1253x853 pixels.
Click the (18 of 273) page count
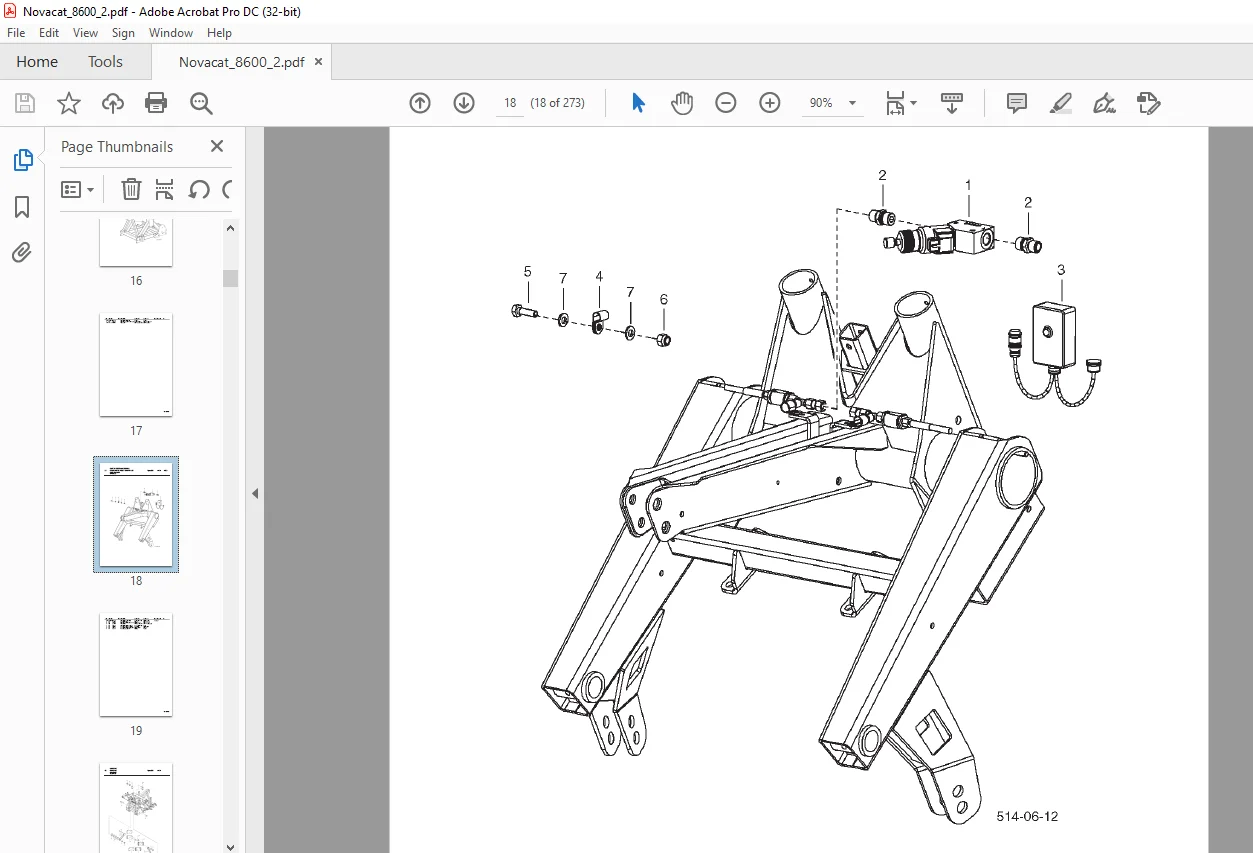pos(557,103)
